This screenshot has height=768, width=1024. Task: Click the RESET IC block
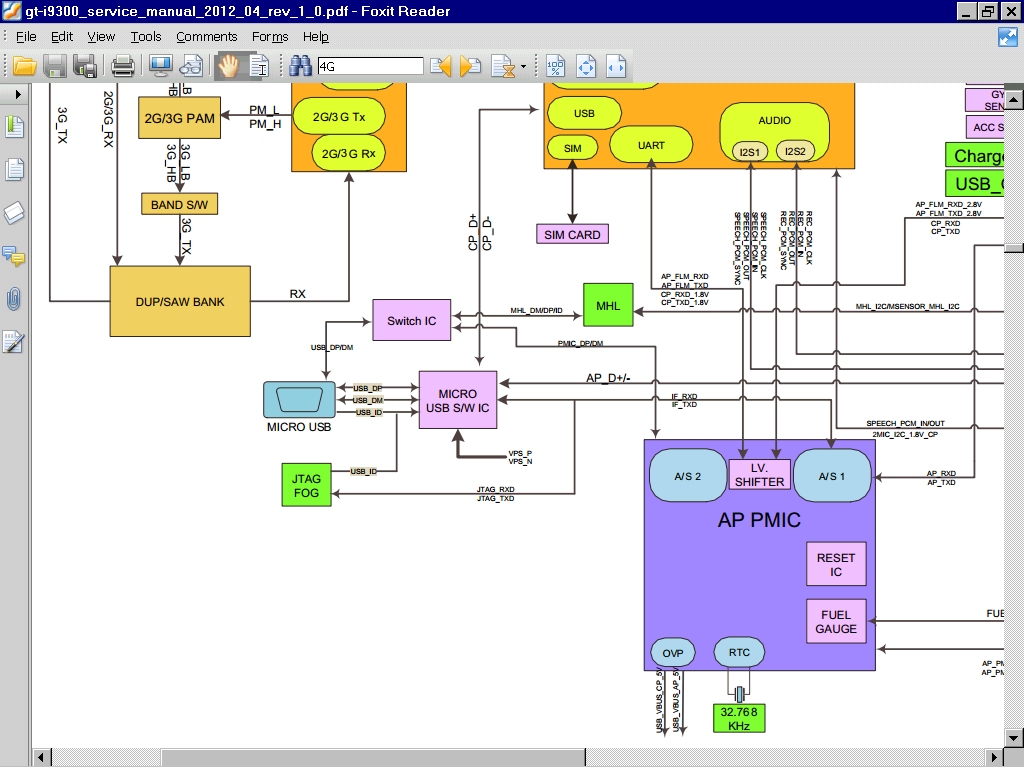point(836,564)
